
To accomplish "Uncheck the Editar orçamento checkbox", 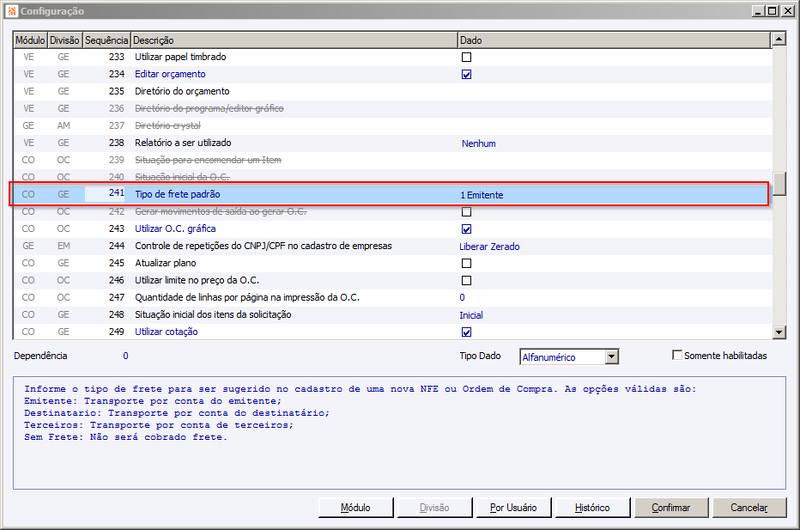I will click(x=466, y=74).
